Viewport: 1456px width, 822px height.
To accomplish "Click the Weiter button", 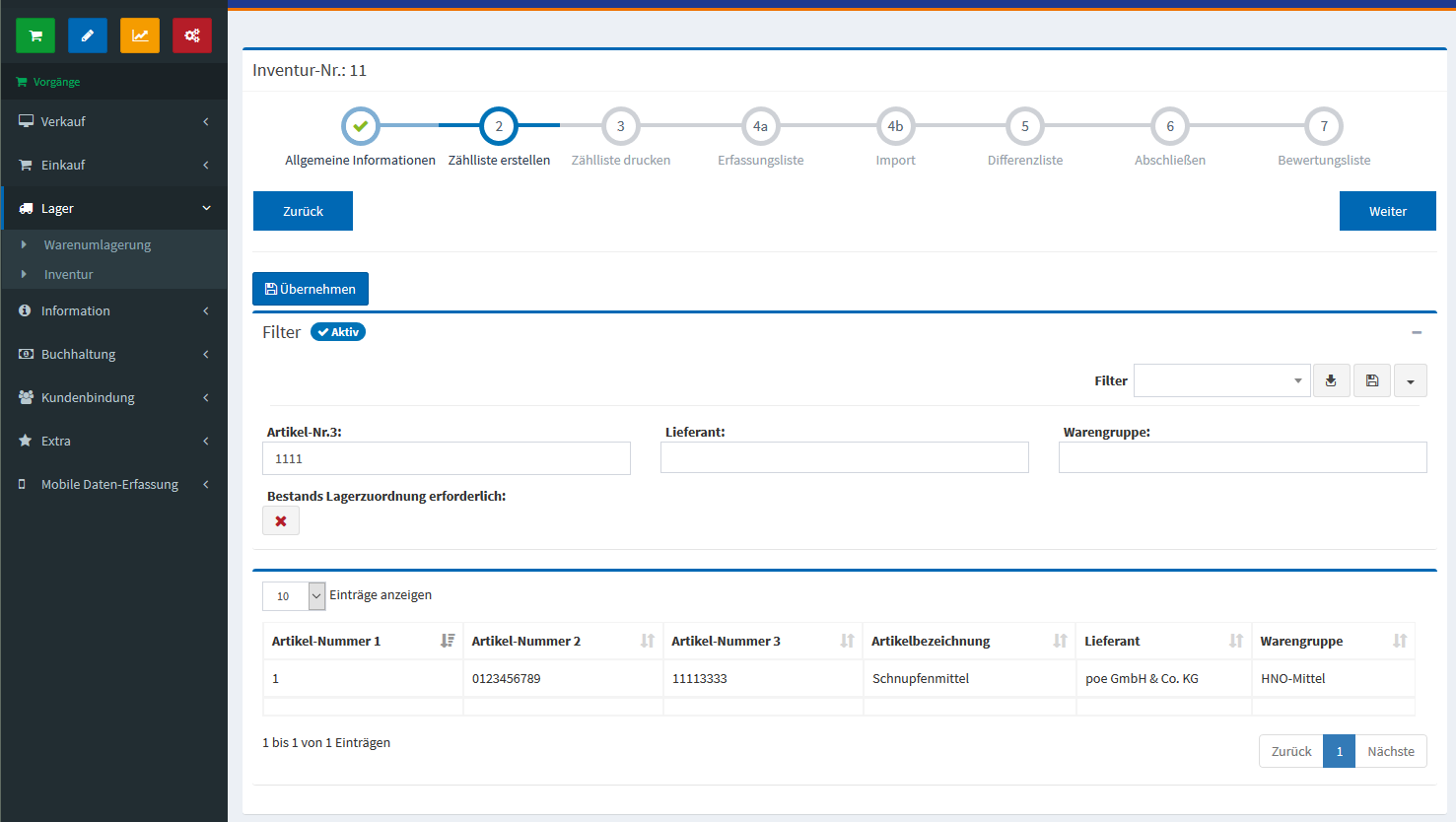I will [1387, 211].
